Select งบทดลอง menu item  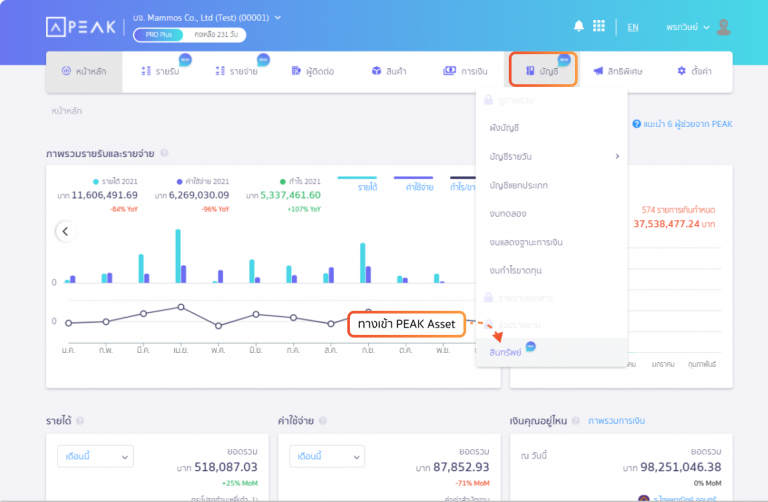pos(552,214)
